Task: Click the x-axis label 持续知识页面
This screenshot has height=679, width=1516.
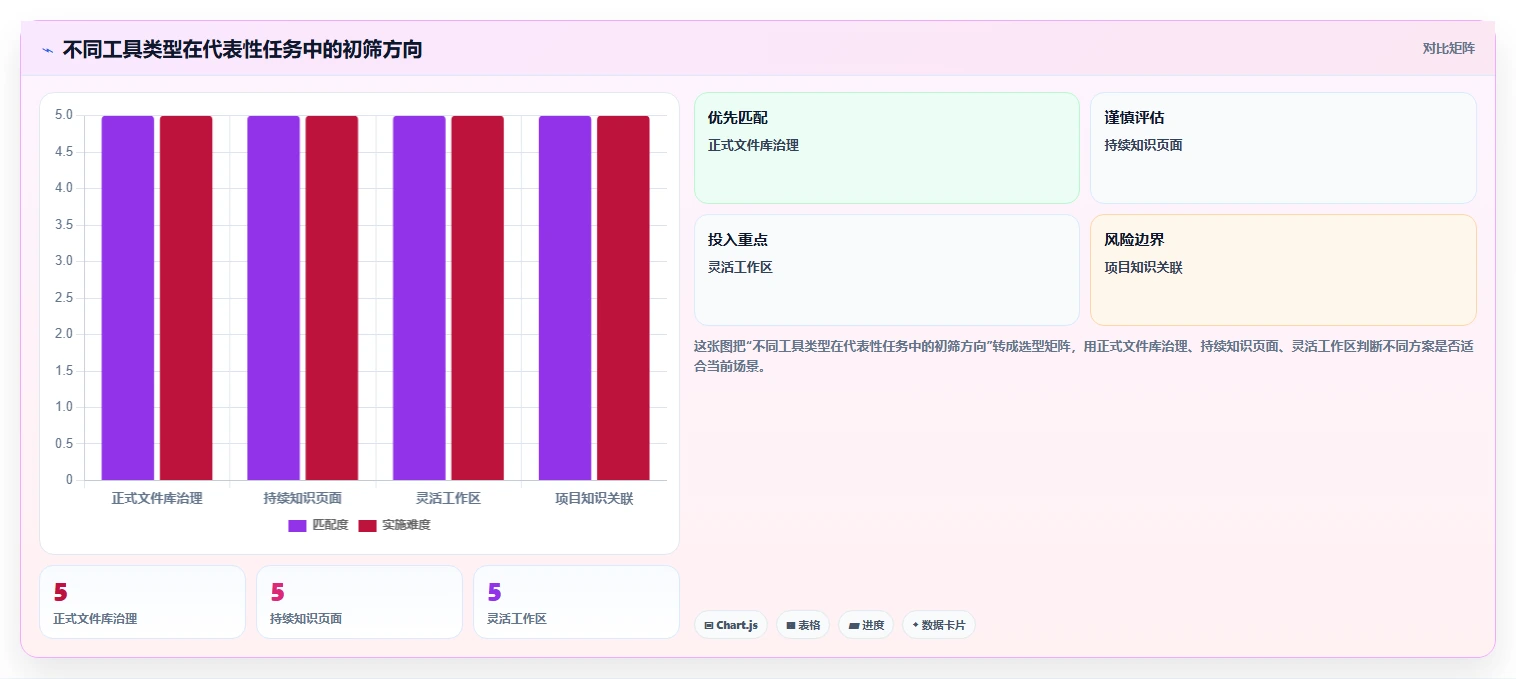Action: click(303, 498)
